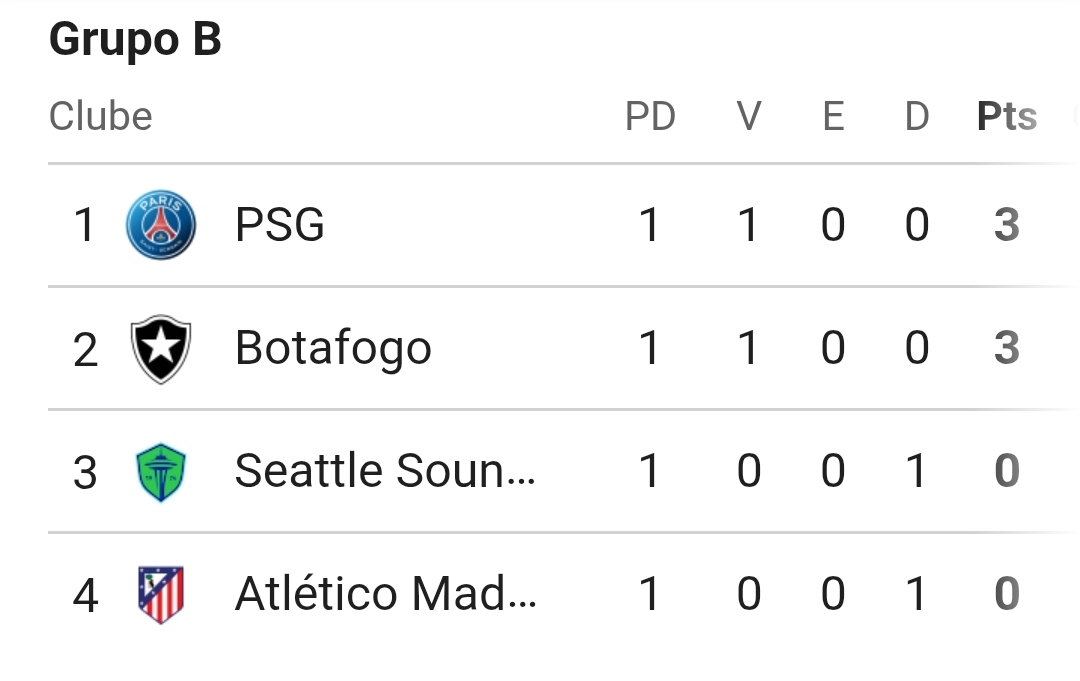Click the D losses column header
Viewport: 1080px width, 681px height.
pyautogui.click(x=917, y=117)
